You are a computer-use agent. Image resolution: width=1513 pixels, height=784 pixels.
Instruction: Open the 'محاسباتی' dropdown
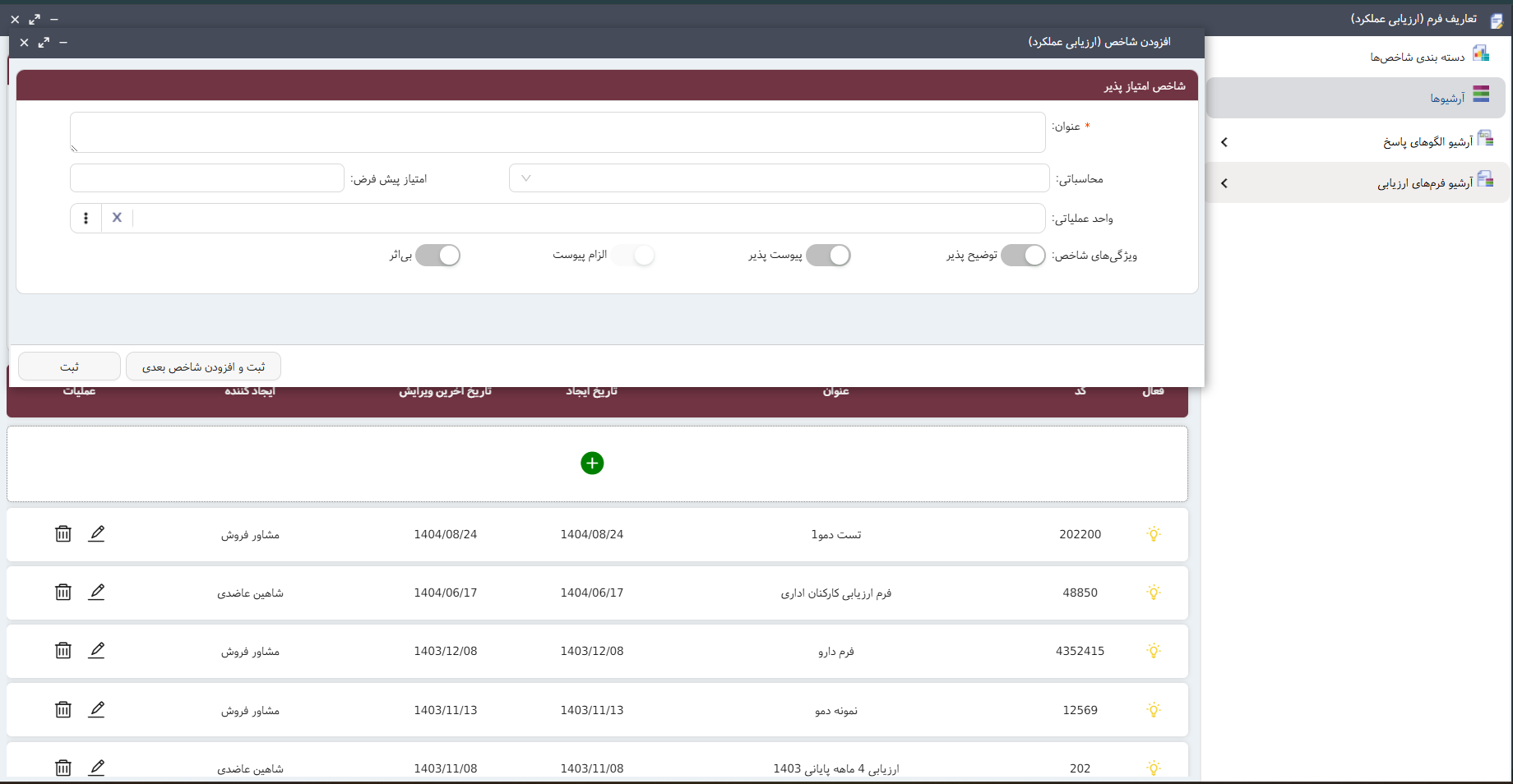pyautogui.click(x=778, y=178)
